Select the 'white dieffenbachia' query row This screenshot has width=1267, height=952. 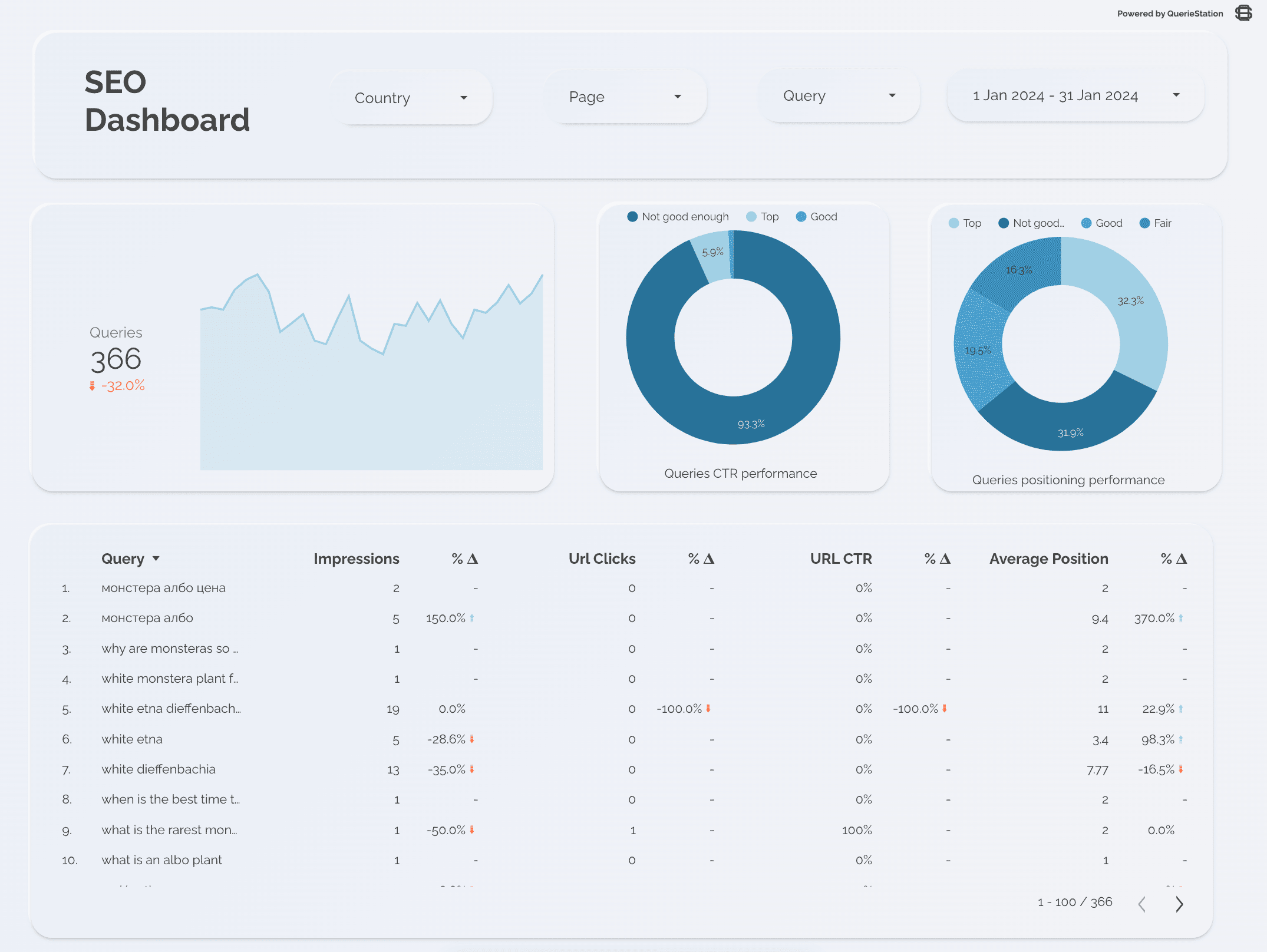[159, 769]
